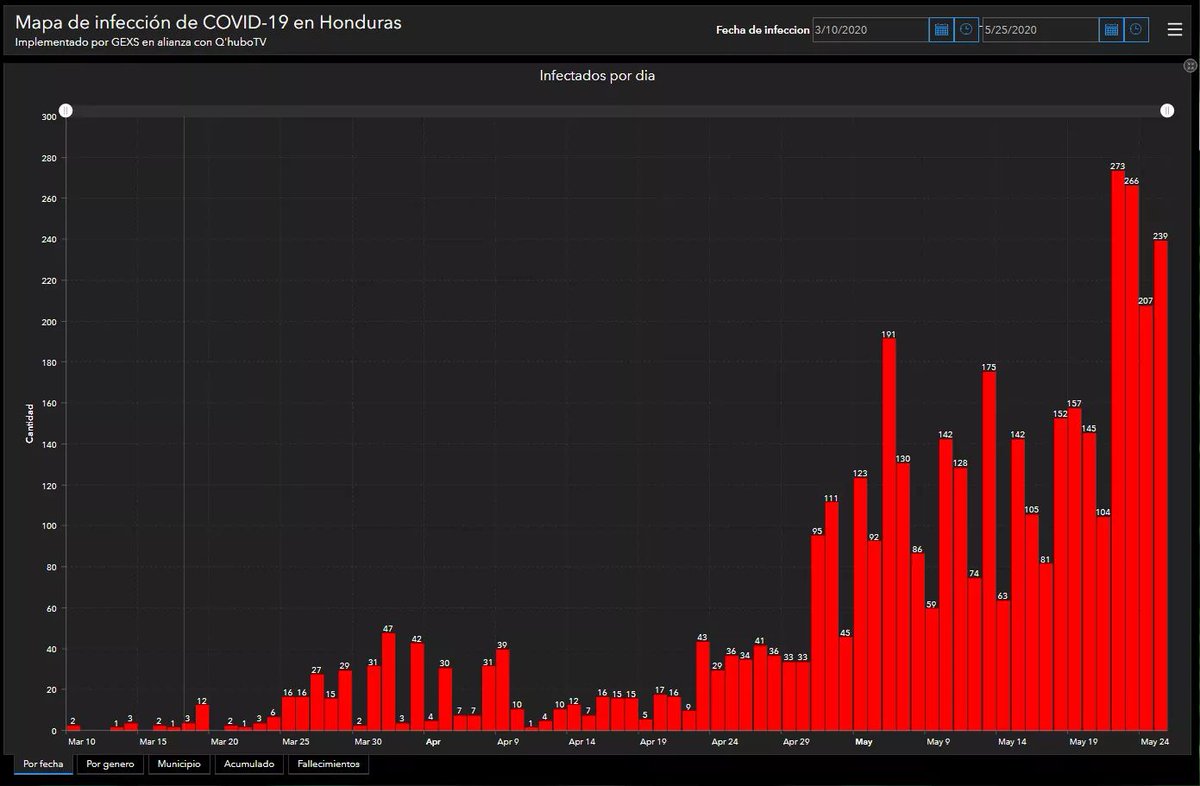Image resolution: width=1200 pixels, height=786 pixels.
Task: Open the start date calendar picker
Action: 941,30
